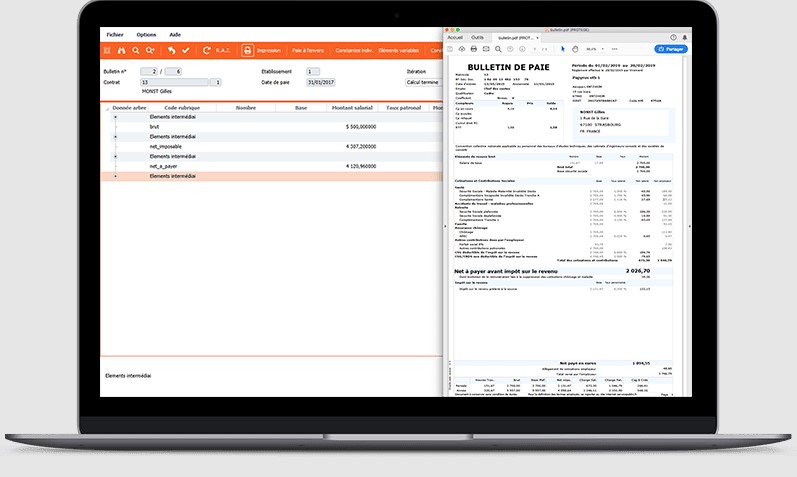Click the binoculars search icon
Viewport: 797px width, 477px height.
(122, 49)
